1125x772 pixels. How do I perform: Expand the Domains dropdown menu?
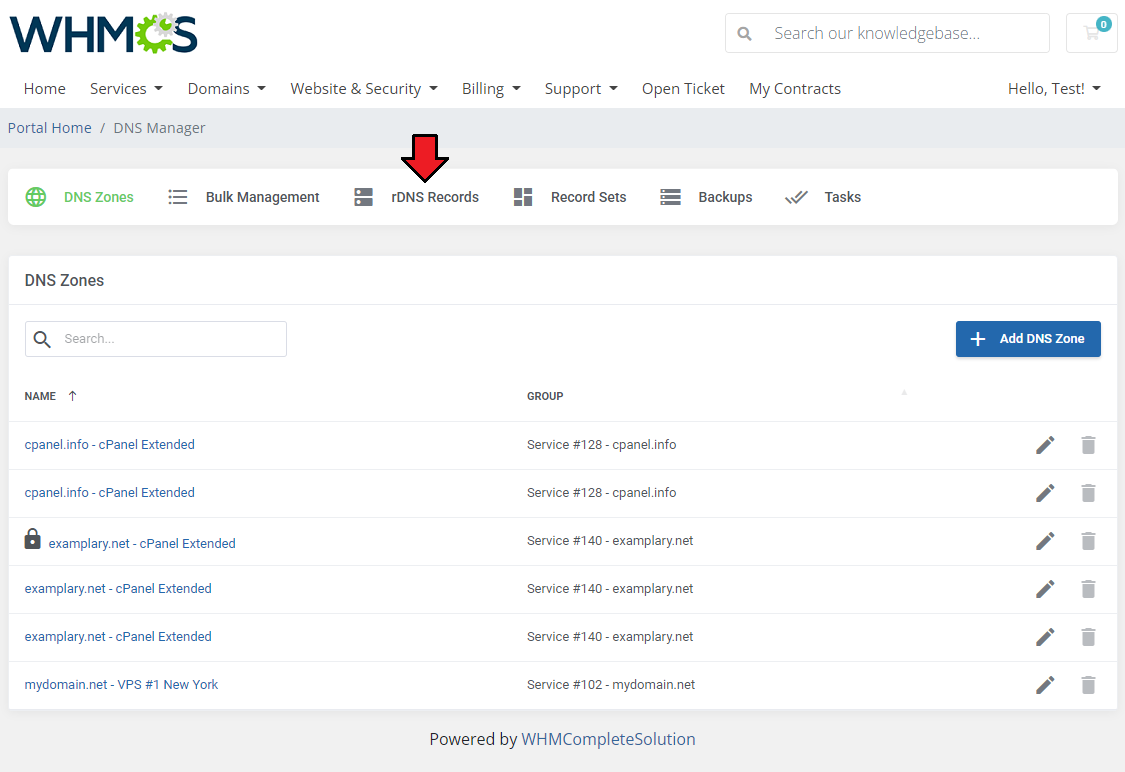227,89
